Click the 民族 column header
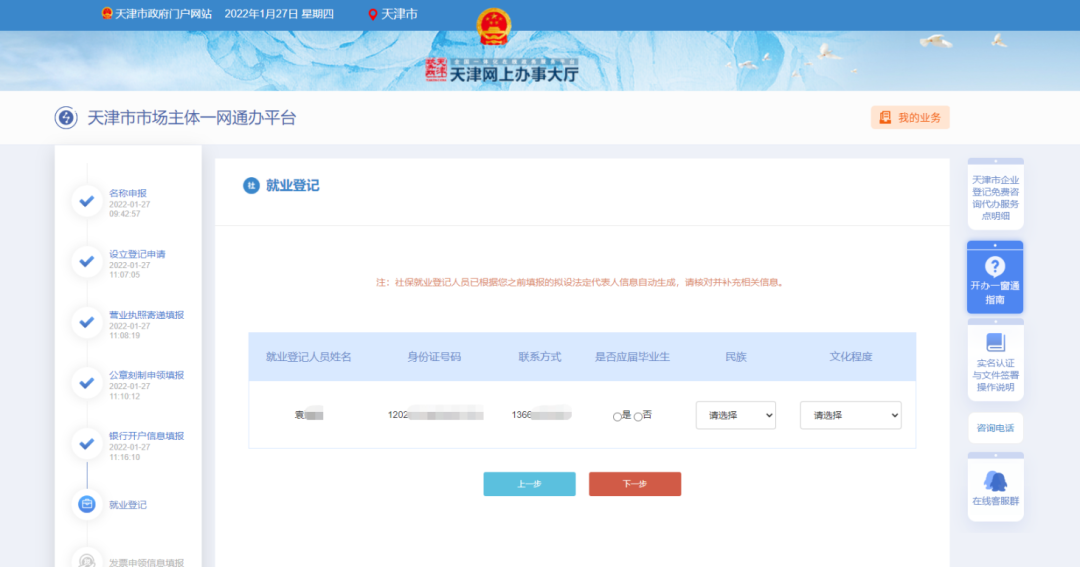The width and height of the screenshot is (1080, 567). [736, 357]
